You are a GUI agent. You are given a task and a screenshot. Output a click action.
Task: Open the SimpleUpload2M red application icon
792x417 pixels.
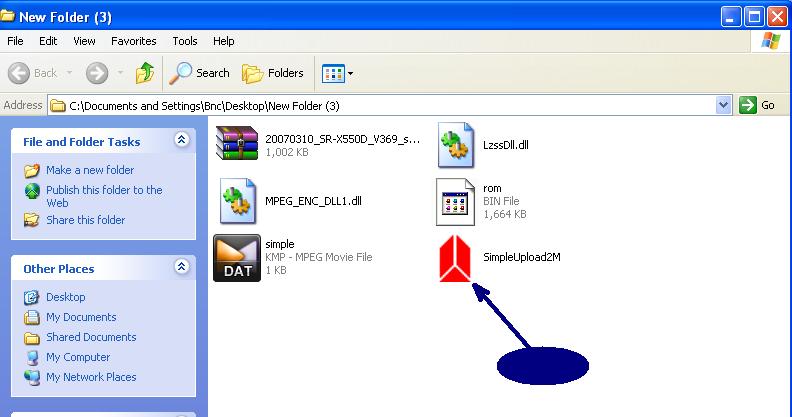point(456,259)
